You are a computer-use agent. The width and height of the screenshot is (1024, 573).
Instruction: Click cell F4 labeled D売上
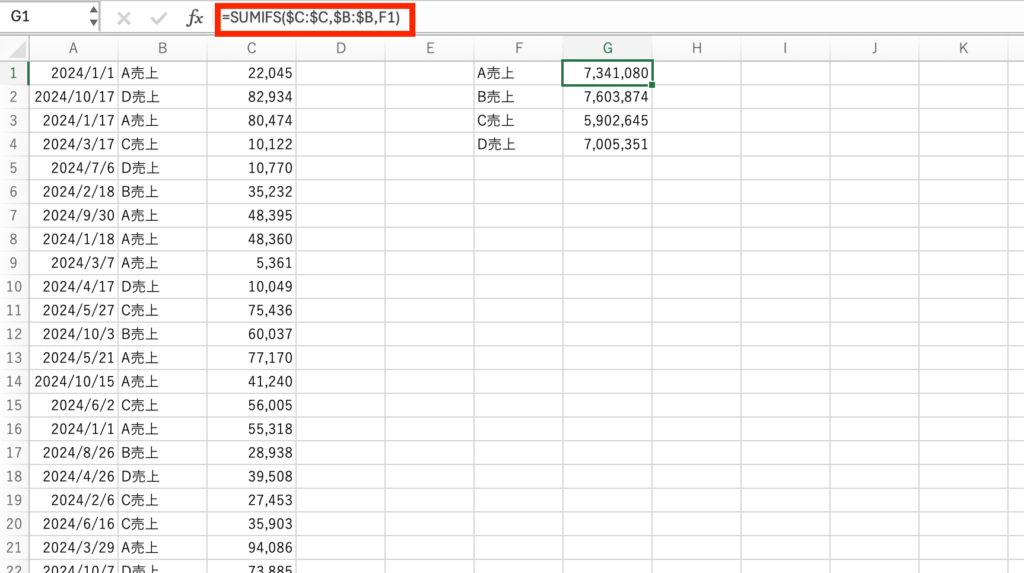click(519, 144)
